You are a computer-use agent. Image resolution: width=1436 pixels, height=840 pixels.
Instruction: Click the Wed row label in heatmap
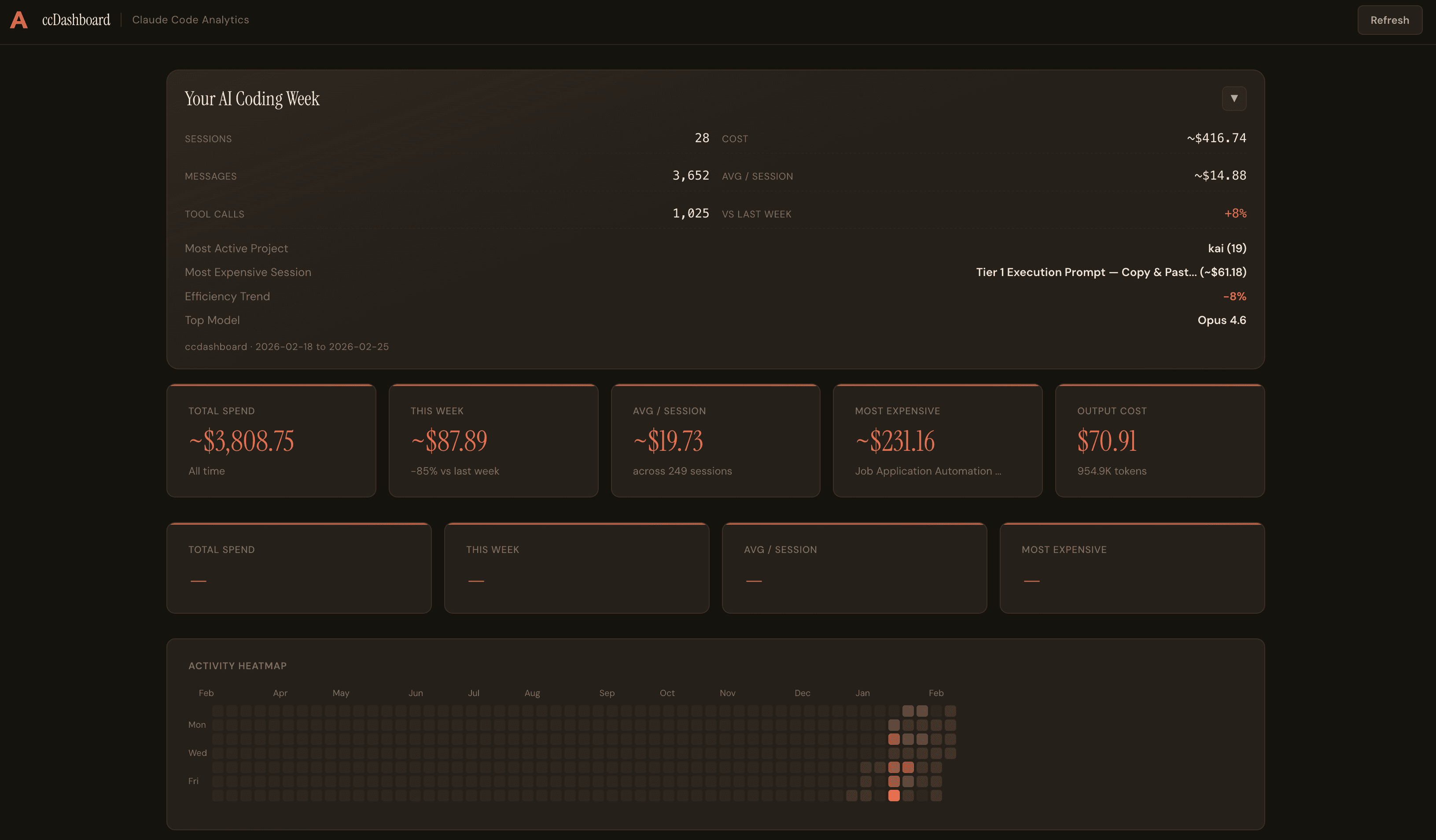pos(197,753)
